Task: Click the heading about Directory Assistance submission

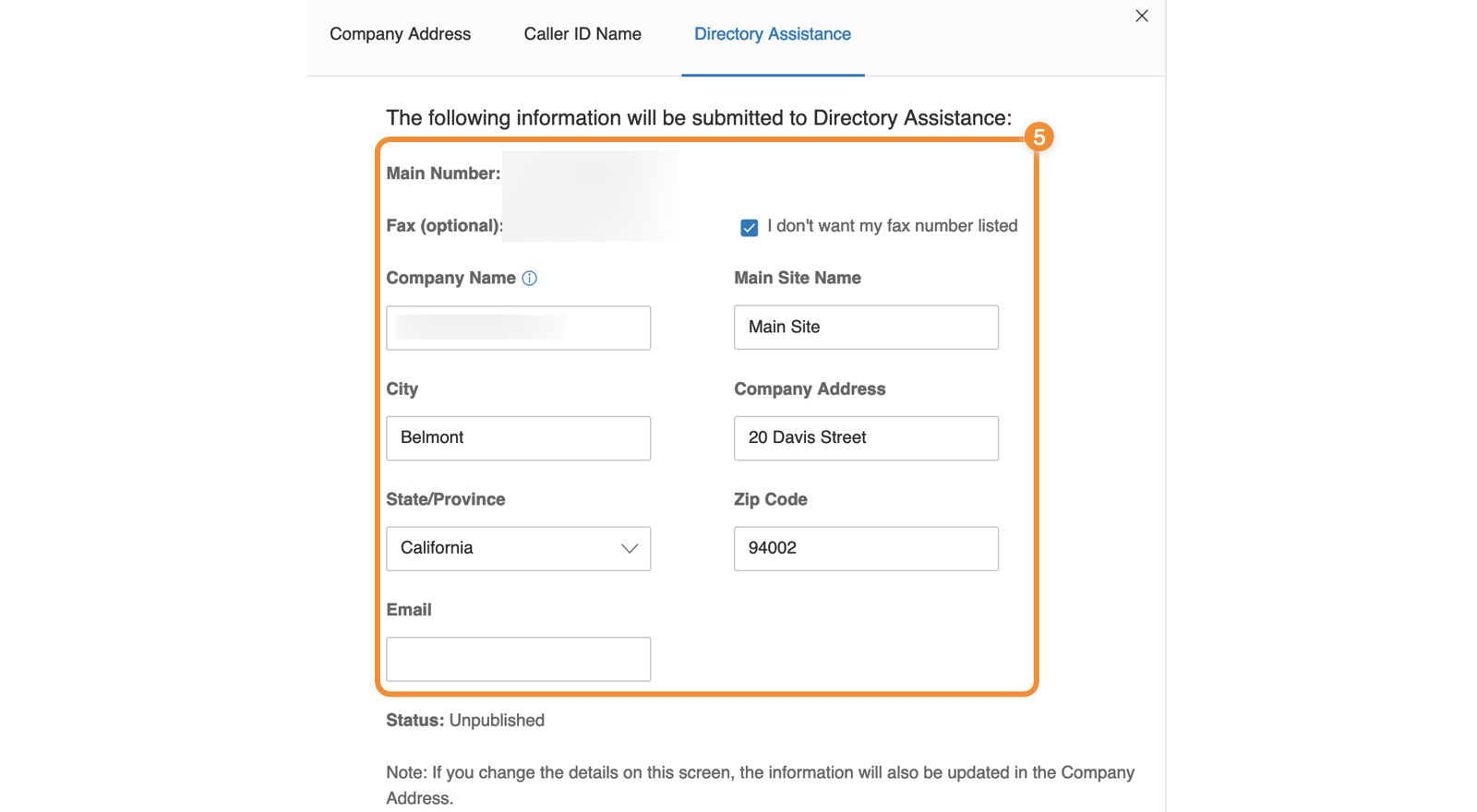Action: pyautogui.click(x=699, y=118)
